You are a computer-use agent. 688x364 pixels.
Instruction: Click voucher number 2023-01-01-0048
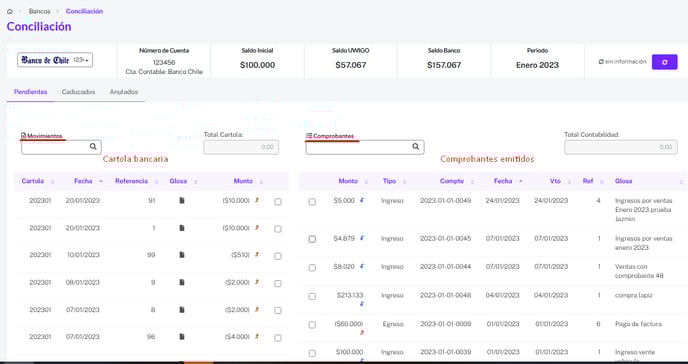point(445,296)
